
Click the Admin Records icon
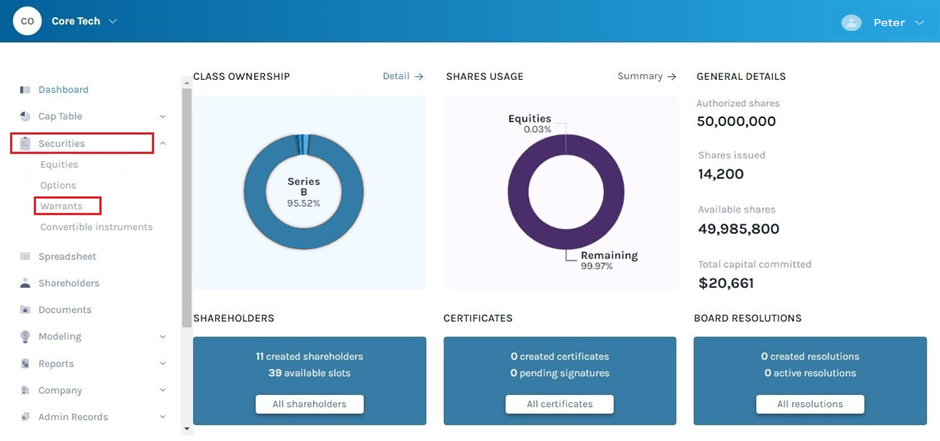(x=25, y=416)
